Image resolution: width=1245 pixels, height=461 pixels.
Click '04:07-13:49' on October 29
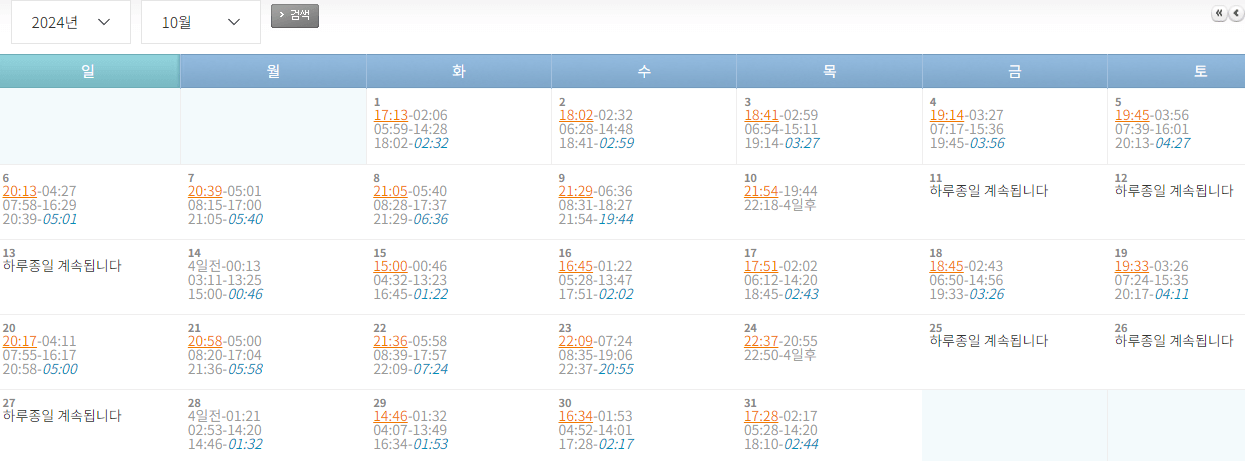coord(411,431)
